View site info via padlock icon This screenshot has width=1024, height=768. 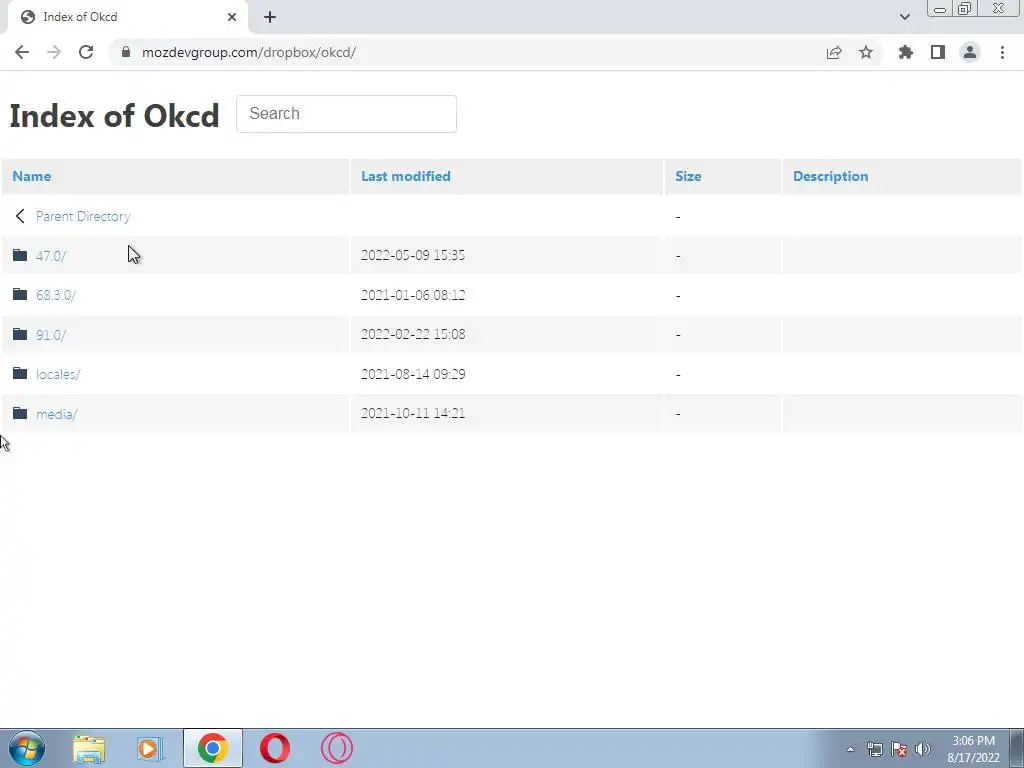click(x=126, y=52)
